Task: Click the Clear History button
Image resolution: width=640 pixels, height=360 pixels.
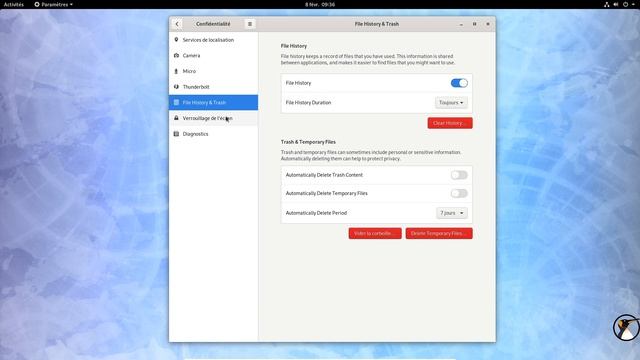Action: point(450,123)
